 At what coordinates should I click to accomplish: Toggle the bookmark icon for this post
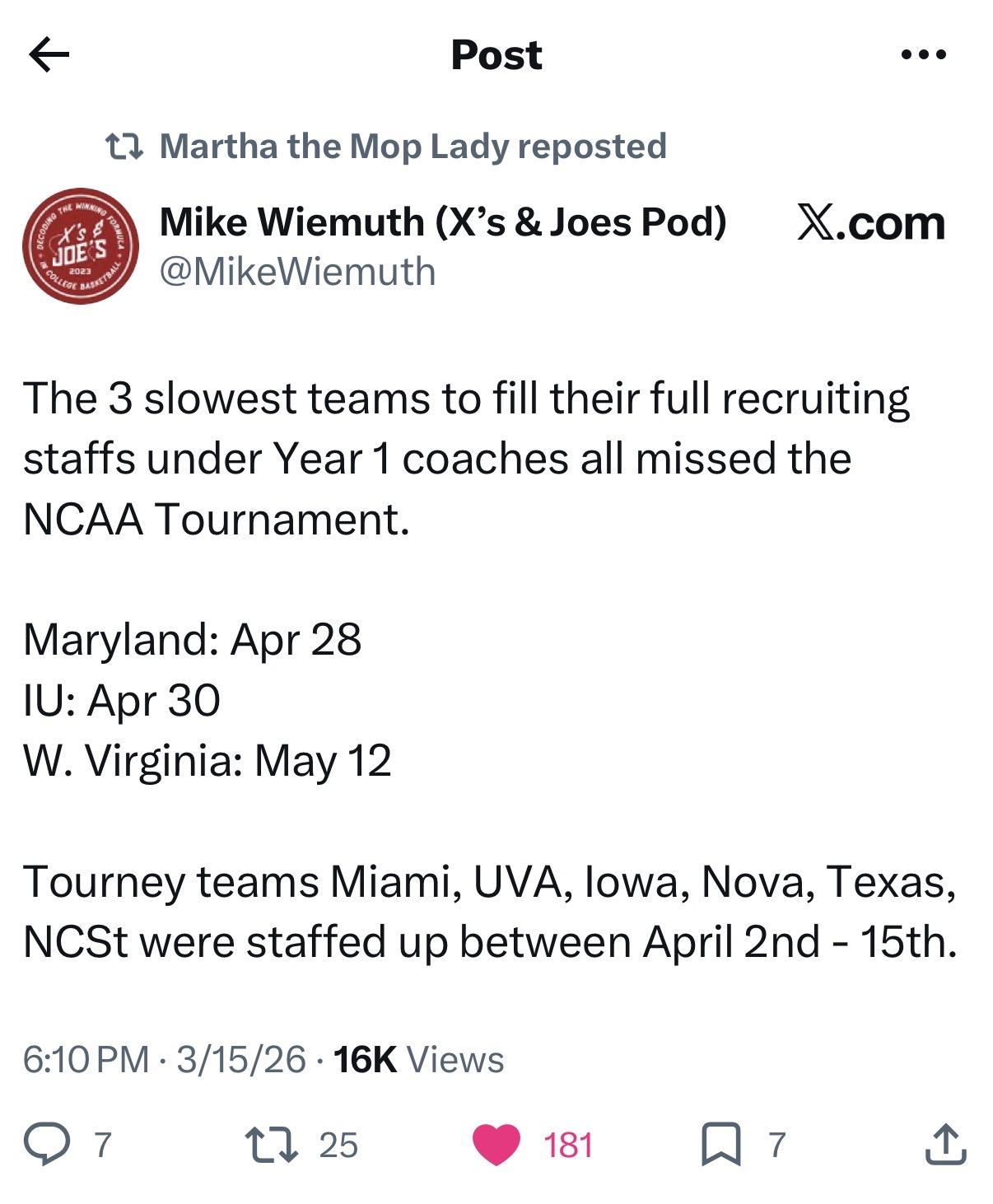click(x=720, y=1146)
